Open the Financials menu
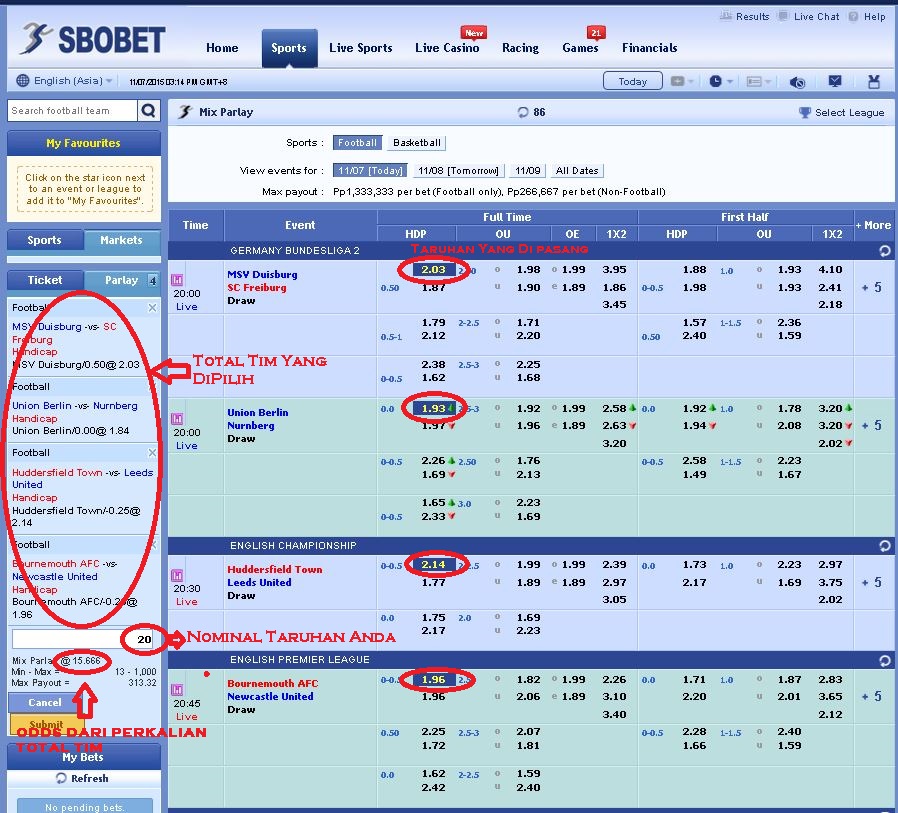 coord(649,48)
